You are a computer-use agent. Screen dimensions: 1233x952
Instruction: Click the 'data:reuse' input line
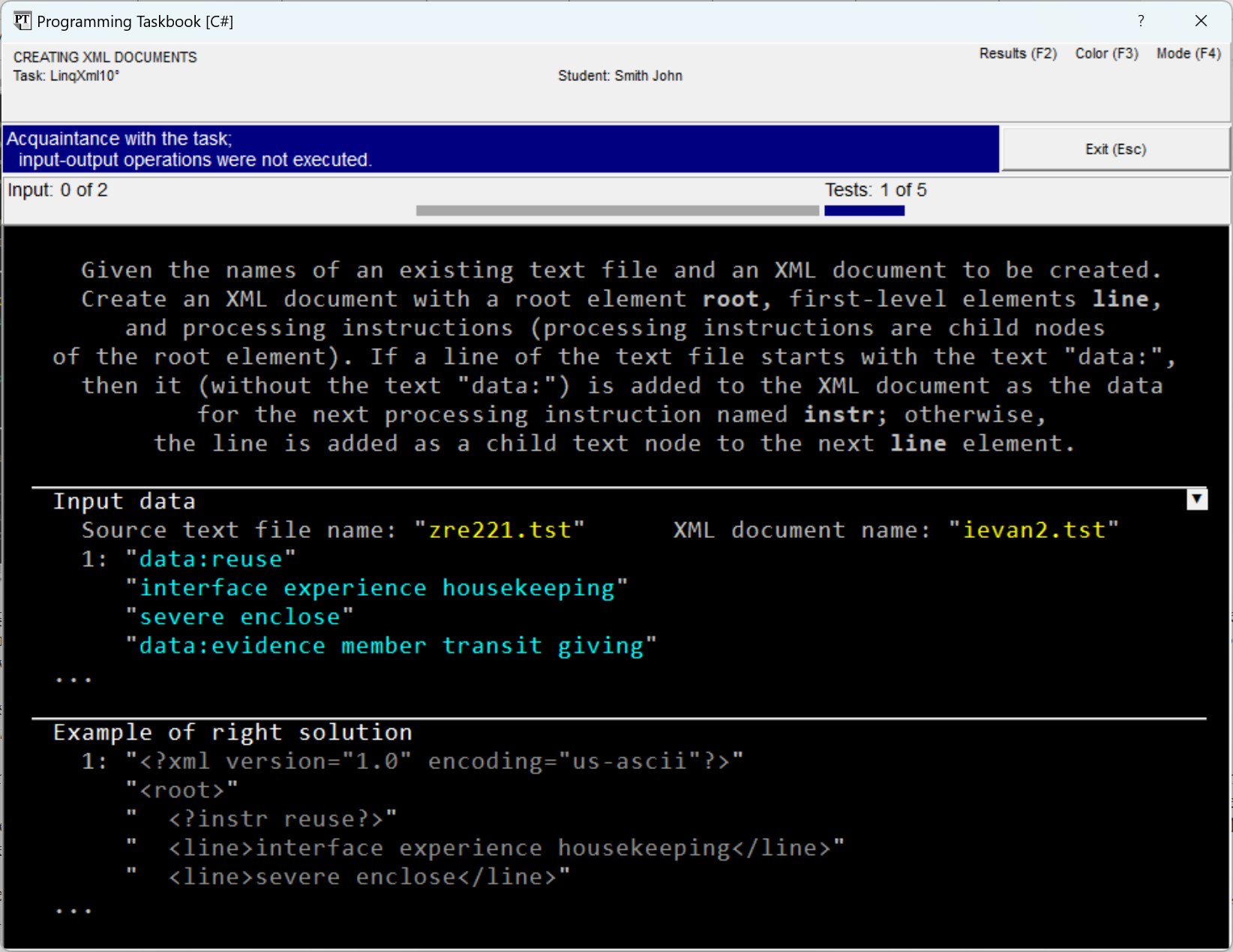(210, 559)
